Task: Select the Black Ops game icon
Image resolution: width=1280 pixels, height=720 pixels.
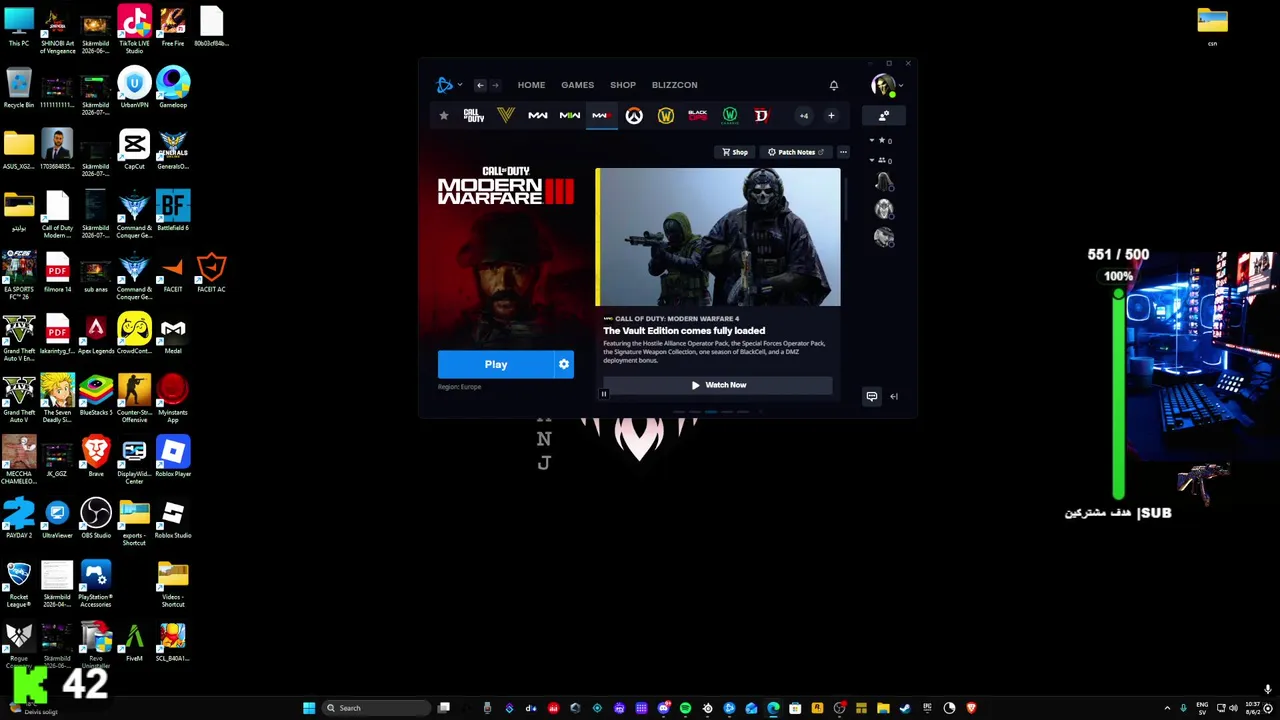Action: pyautogui.click(x=698, y=116)
